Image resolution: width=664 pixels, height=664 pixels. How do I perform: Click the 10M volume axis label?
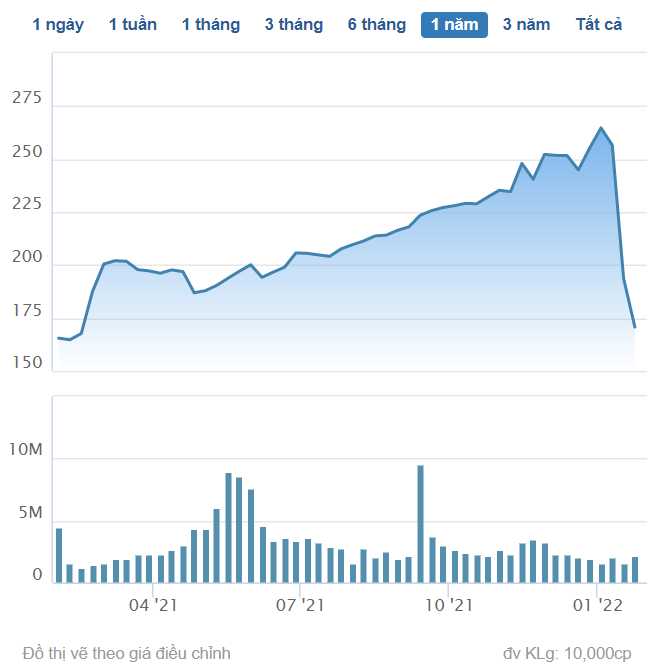[x=26, y=452]
